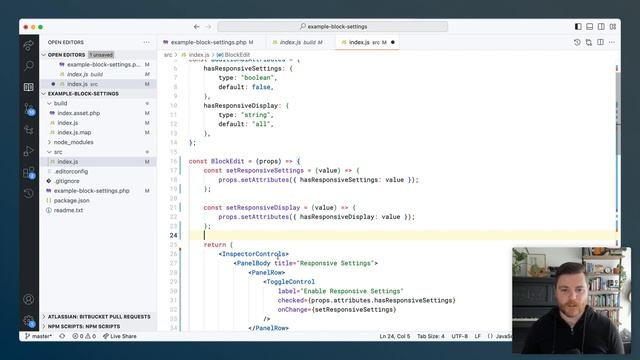The image size is (640, 360).
Task: Go forward using the right navigation arrow
Action: (209, 27)
